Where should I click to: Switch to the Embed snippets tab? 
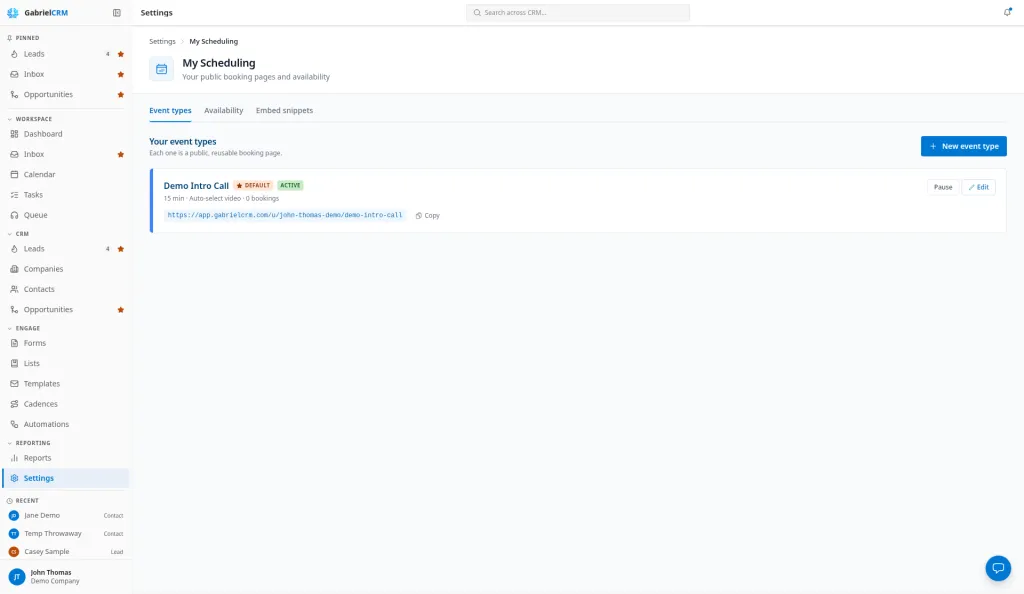(x=284, y=110)
